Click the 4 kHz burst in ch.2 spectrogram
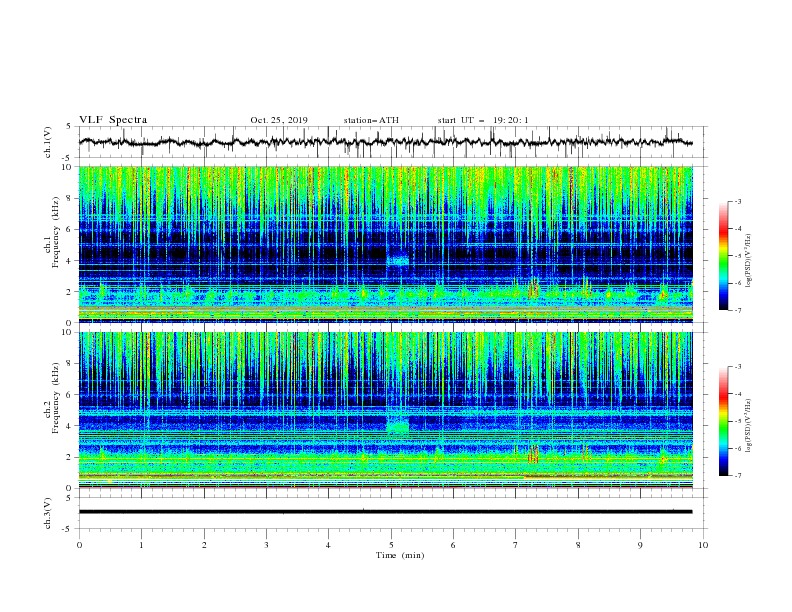The image size is (792, 612). (398, 426)
